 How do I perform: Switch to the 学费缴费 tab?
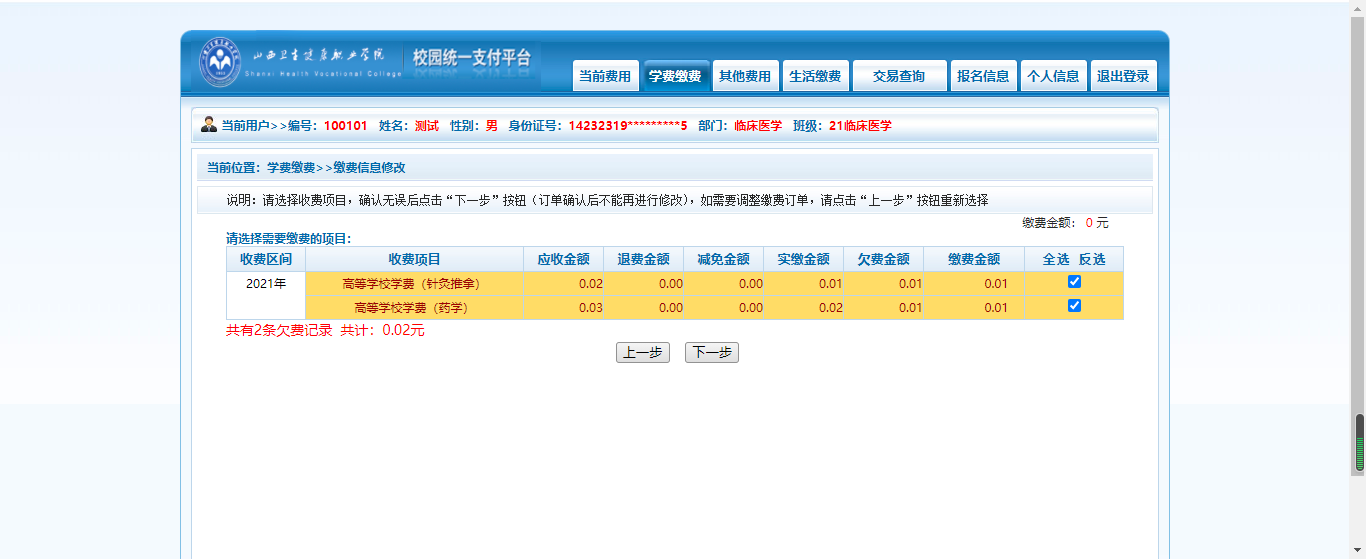[676, 76]
